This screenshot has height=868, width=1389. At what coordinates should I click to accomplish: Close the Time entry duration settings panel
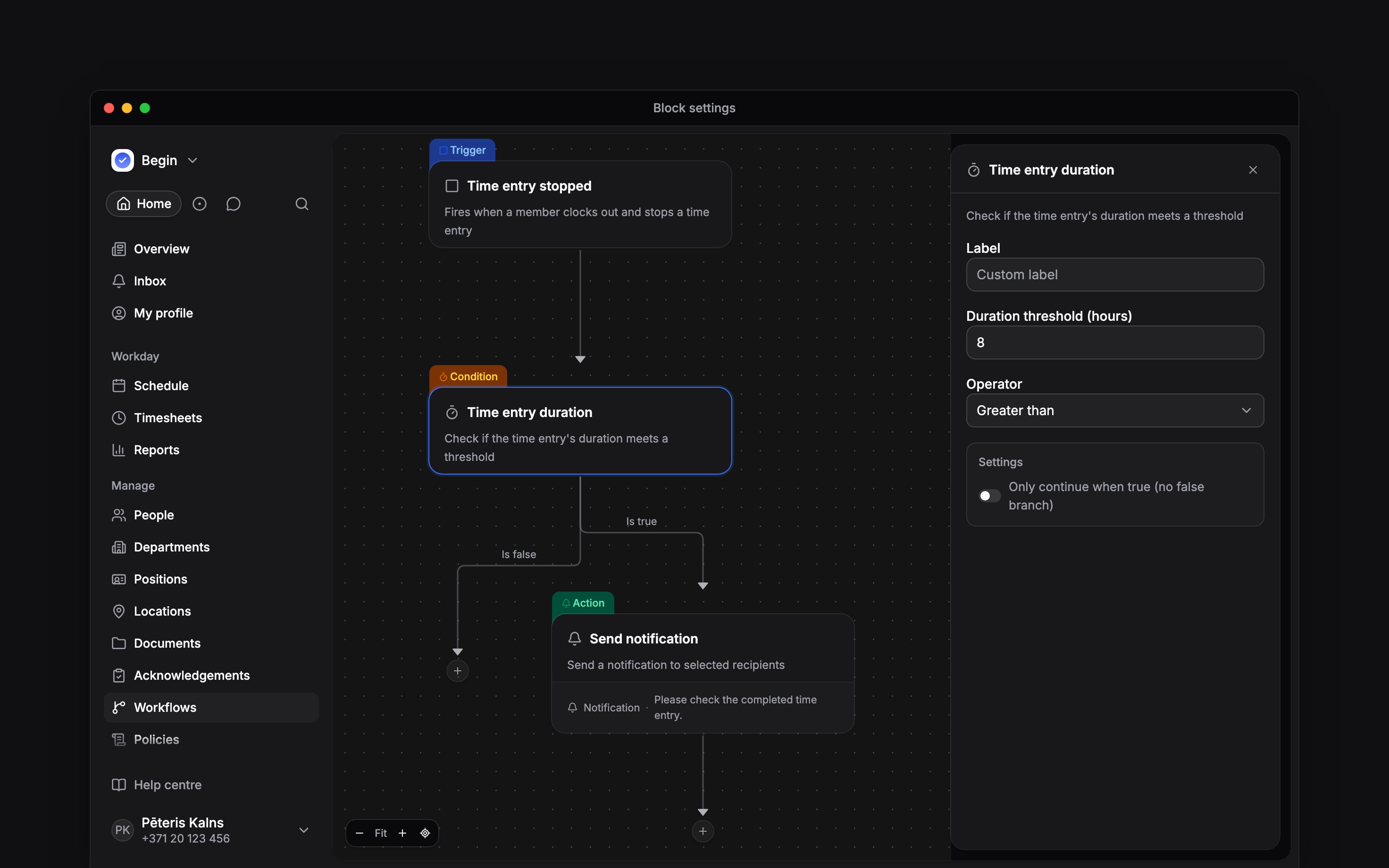[x=1253, y=170]
